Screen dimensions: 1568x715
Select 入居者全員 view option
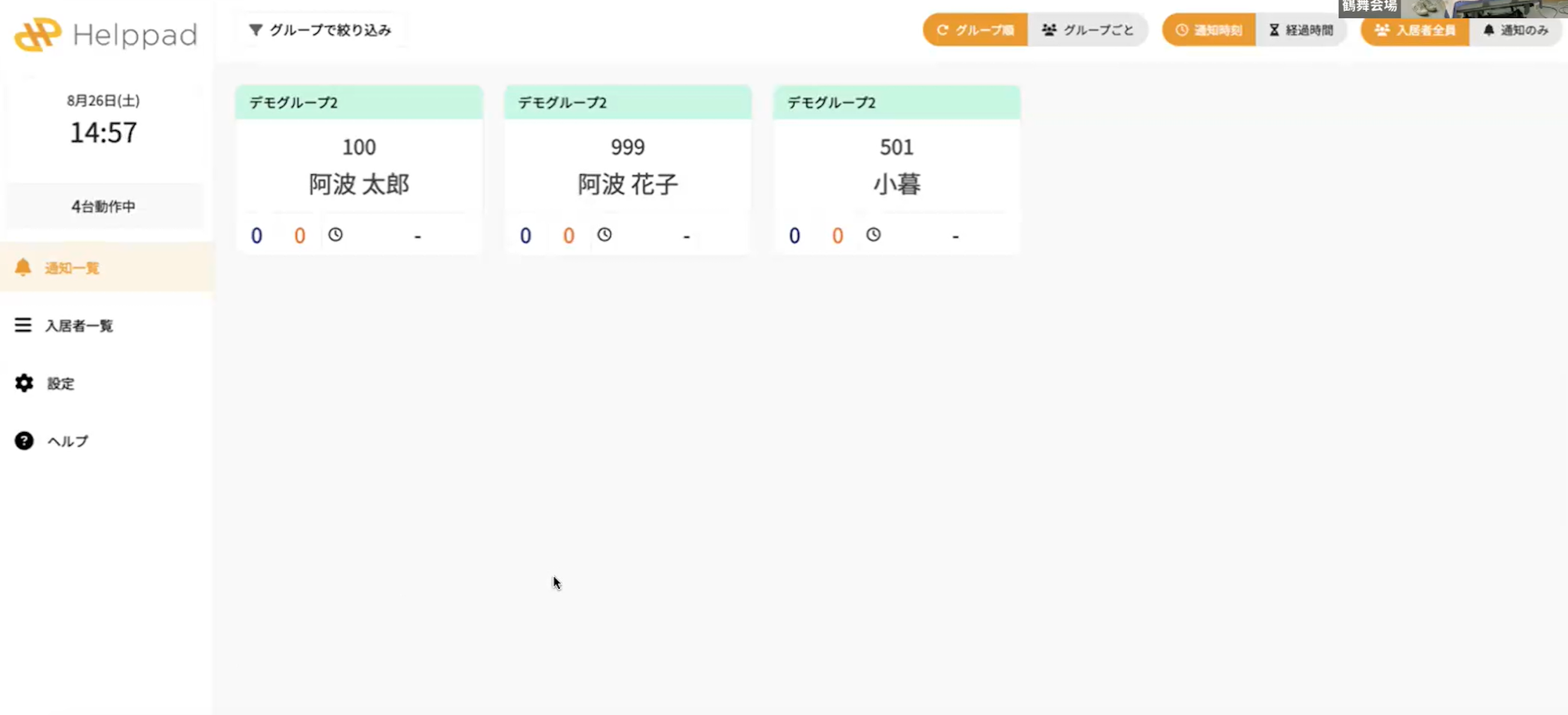[x=1415, y=30]
